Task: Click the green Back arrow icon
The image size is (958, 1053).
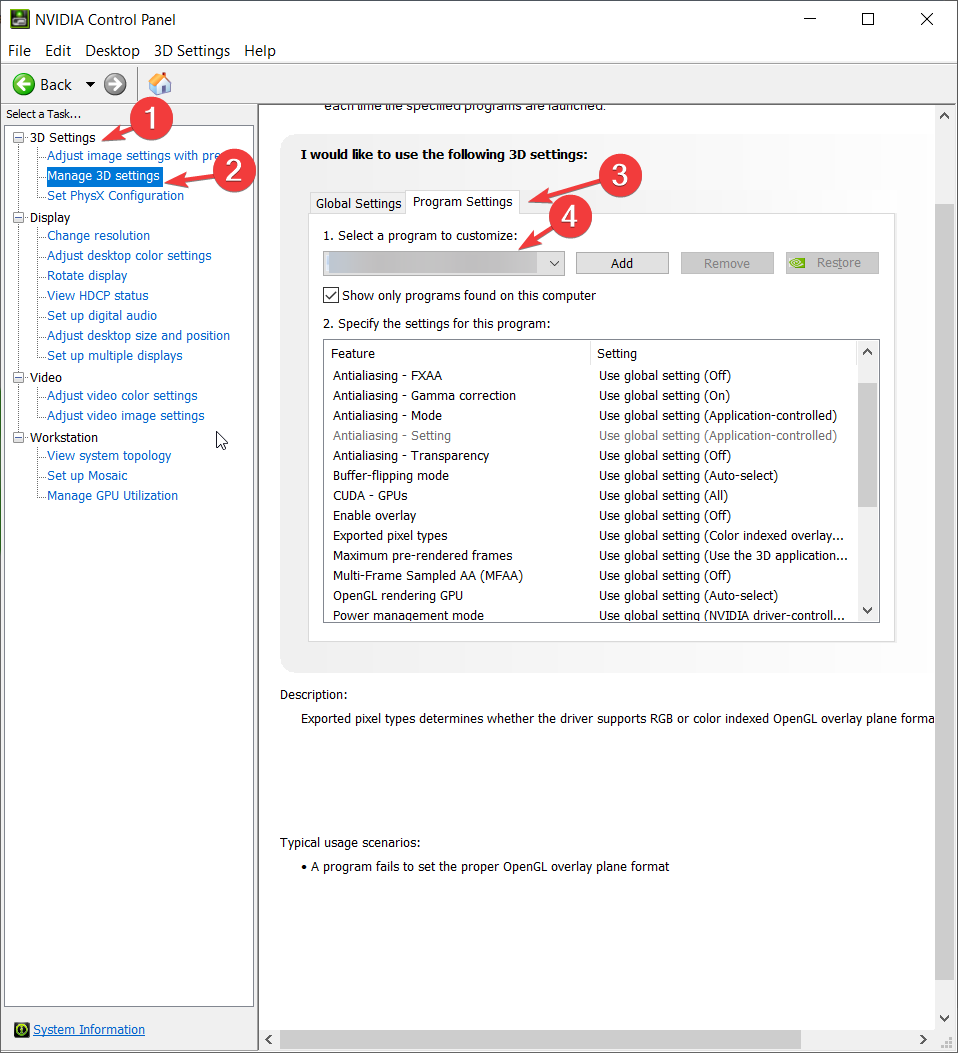Action: point(24,85)
